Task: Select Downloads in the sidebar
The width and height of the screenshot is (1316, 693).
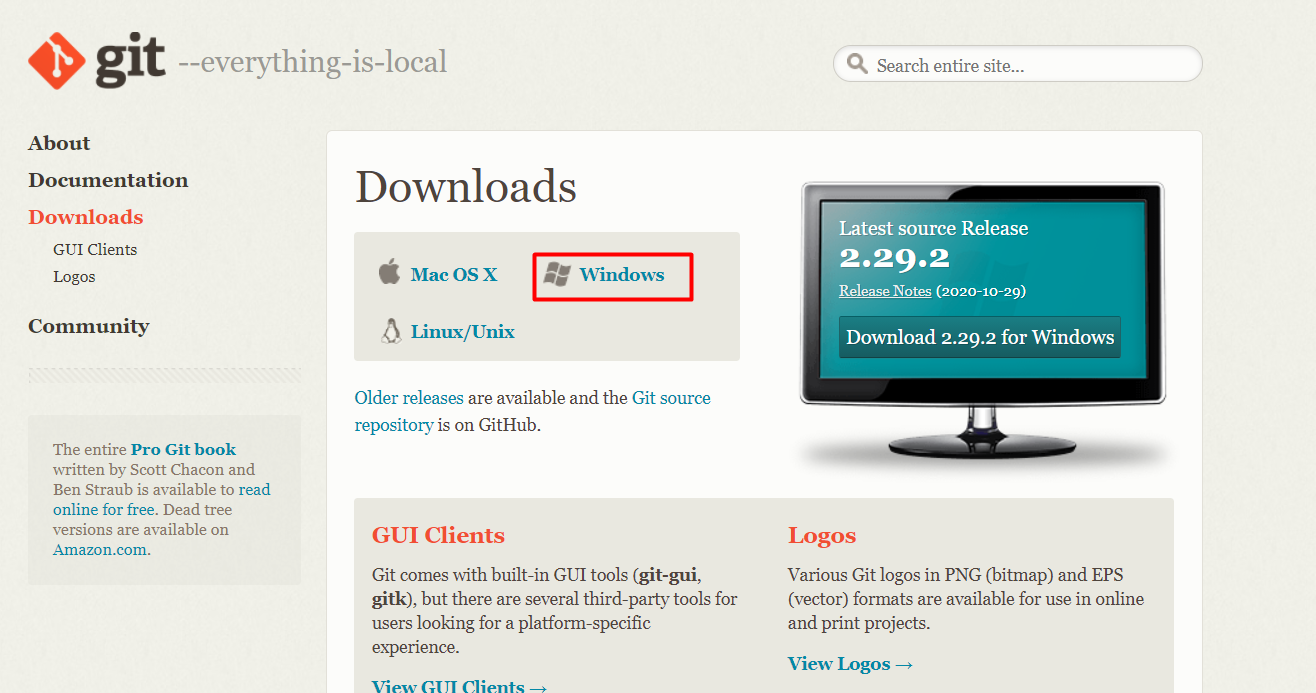Action: pos(86,217)
